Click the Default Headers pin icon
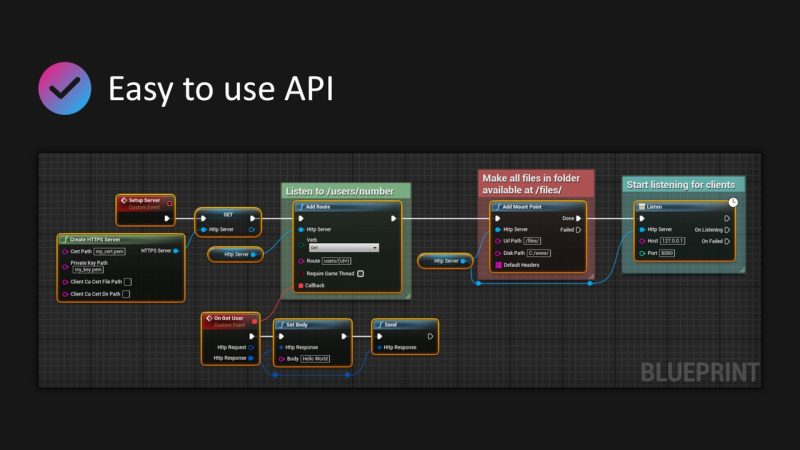The height and width of the screenshot is (450, 800). 498,265
